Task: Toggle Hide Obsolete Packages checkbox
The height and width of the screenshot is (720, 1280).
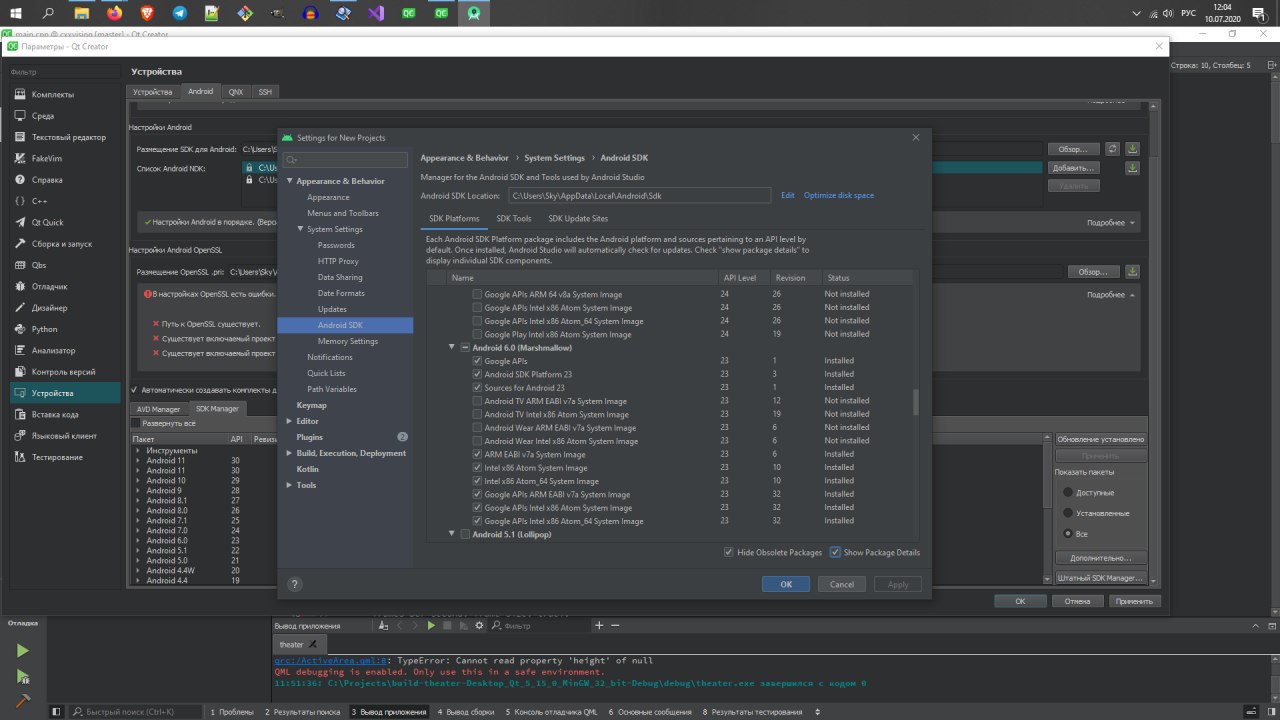Action: [729, 552]
